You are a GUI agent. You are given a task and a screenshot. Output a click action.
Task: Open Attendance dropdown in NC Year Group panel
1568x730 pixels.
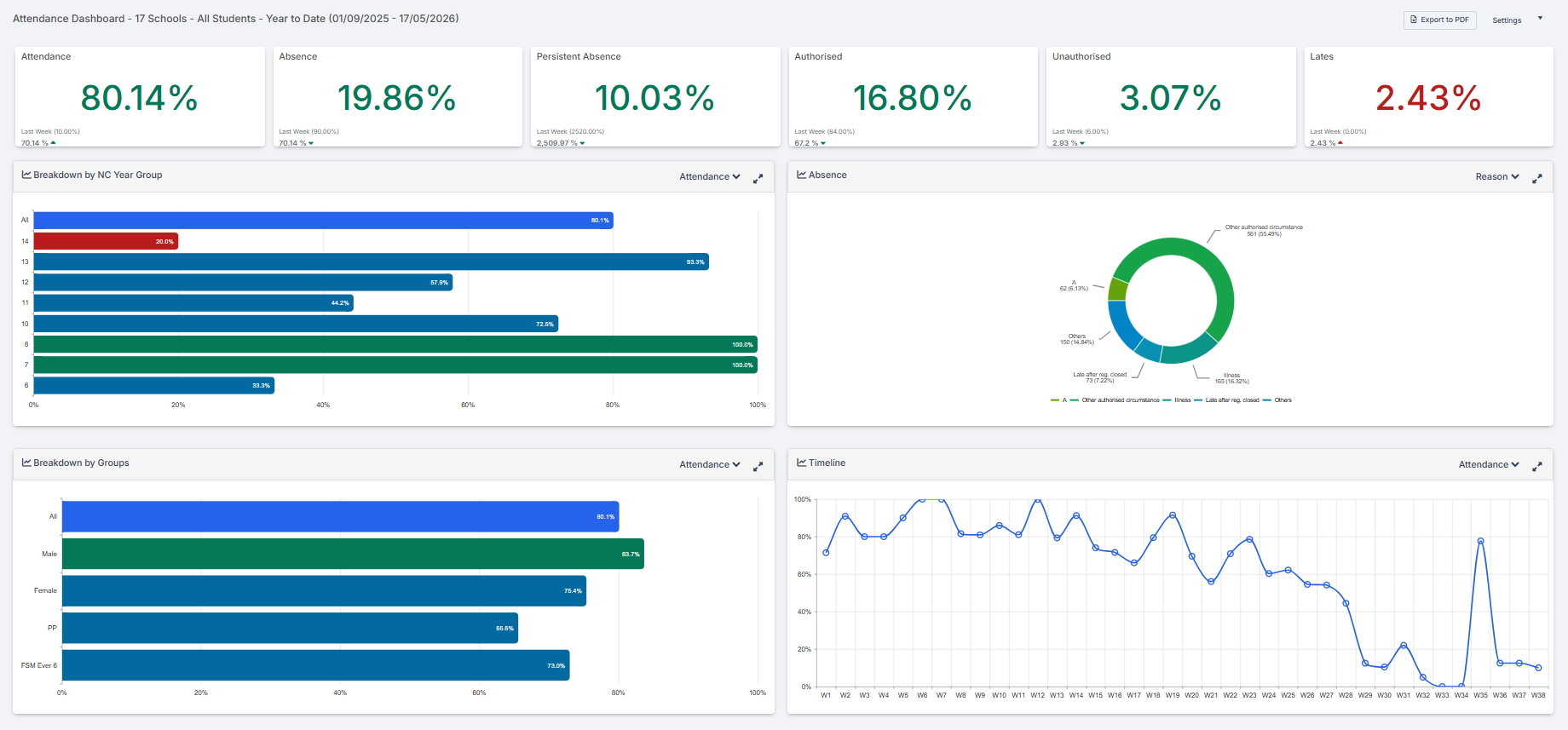tap(710, 176)
